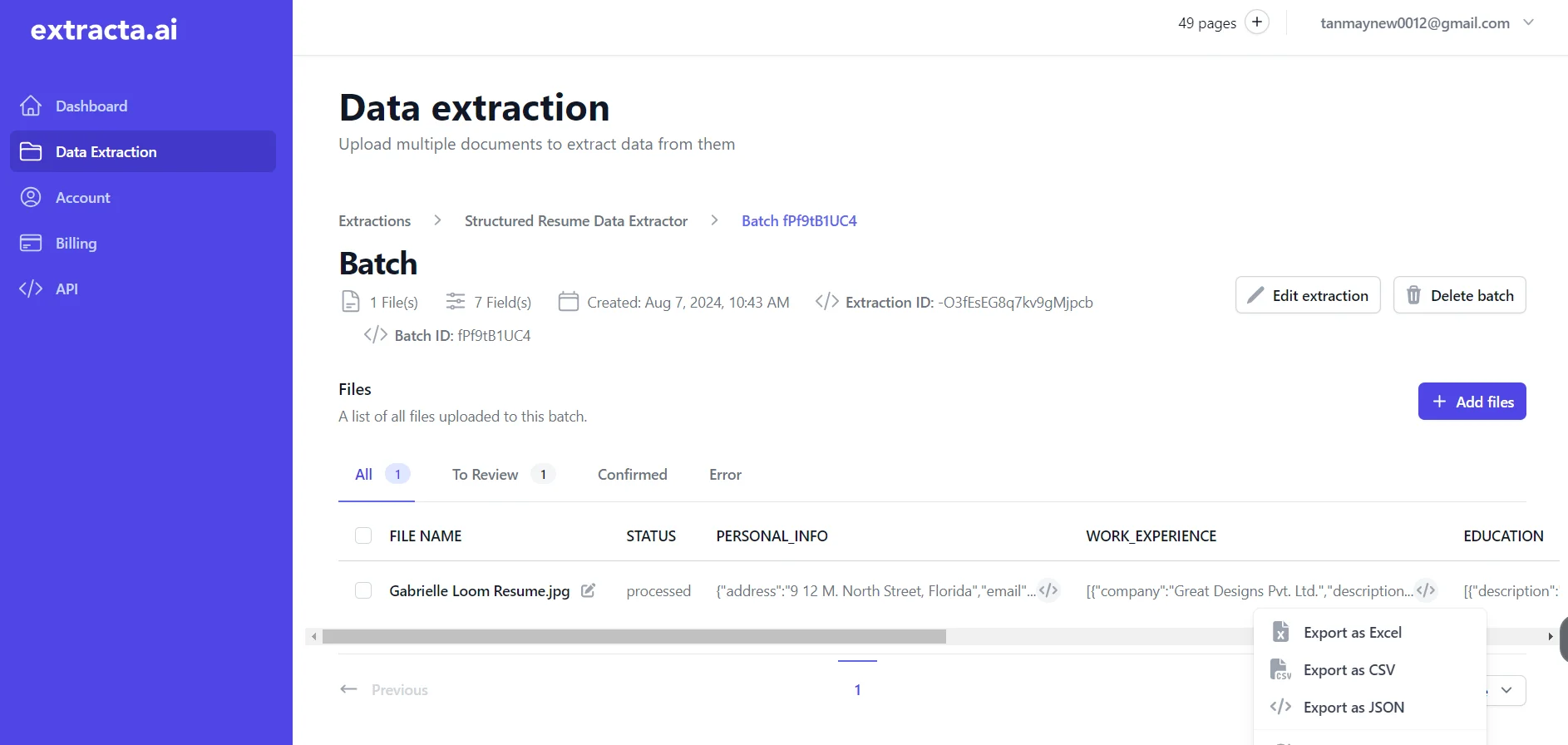Viewport: 1568px width, 745px height.
Task: Delete this batch
Action: [x=1460, y=295]
